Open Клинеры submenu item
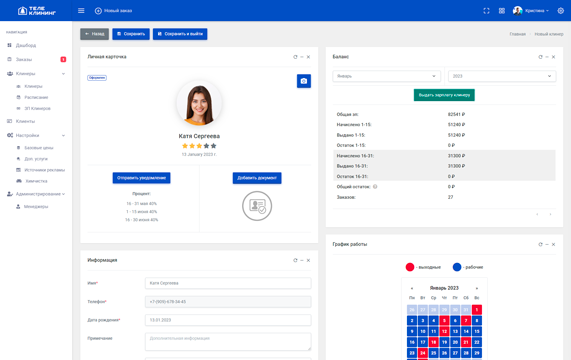Viewport: 571px width, 360px height. [x=33, y=86]
